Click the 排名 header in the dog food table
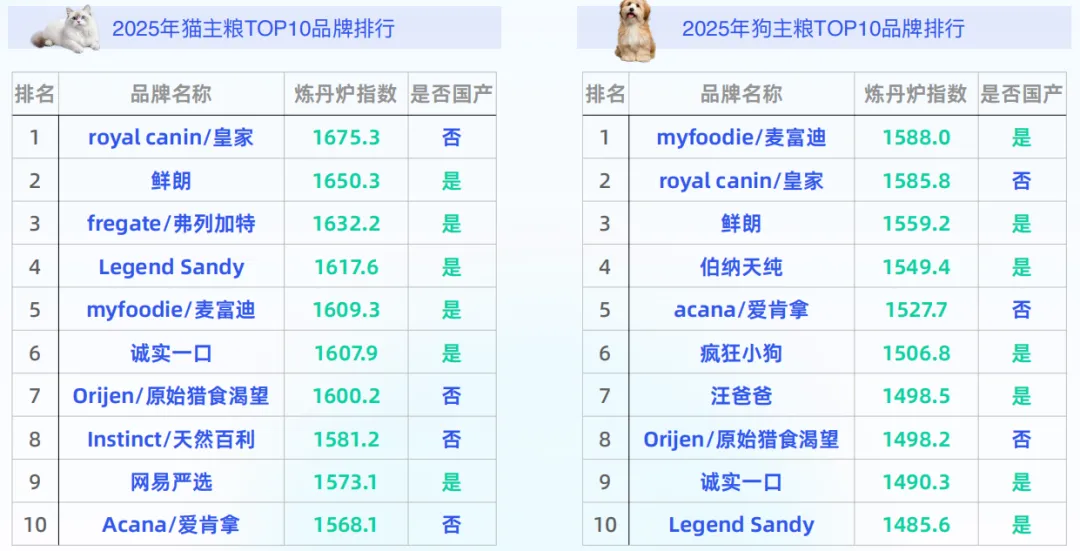Viewport: 1080px width, 551px height. point(605,94)
